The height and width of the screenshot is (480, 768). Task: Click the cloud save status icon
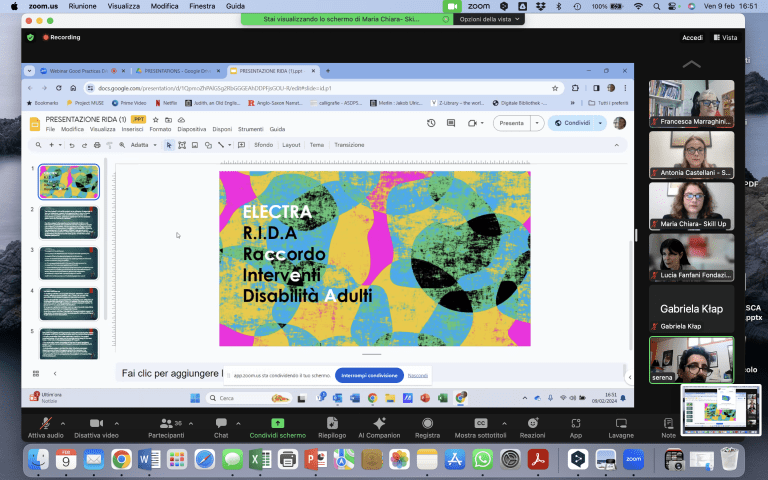181,120
